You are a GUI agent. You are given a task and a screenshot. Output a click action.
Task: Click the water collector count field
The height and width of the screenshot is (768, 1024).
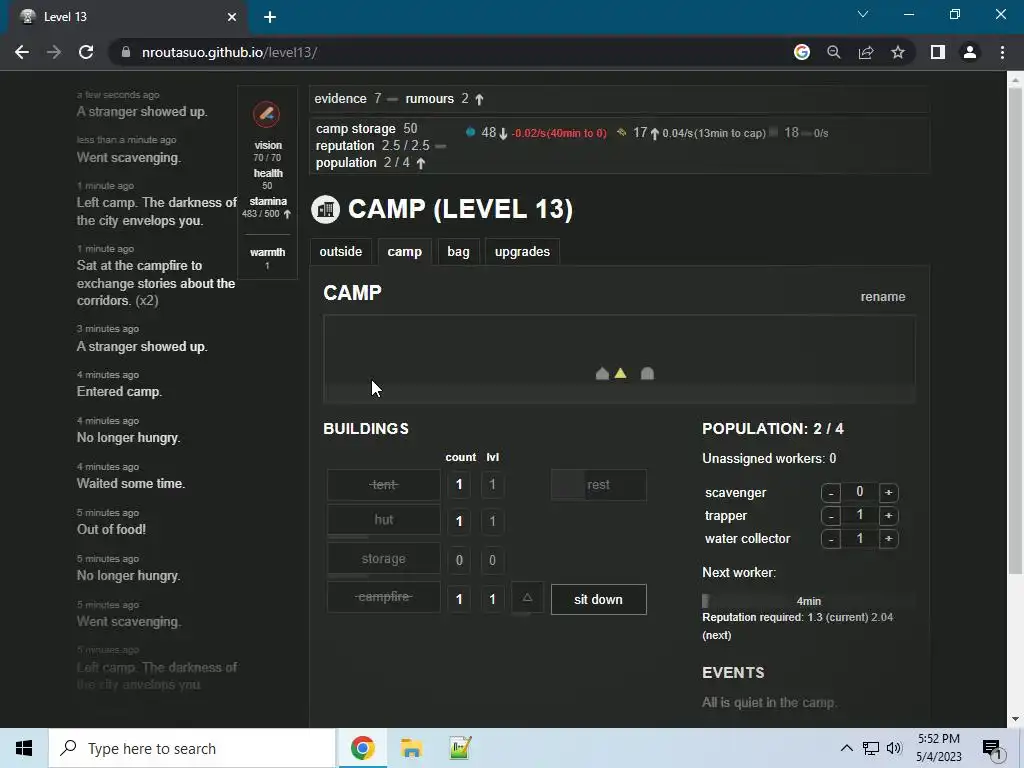coord(859,538)
